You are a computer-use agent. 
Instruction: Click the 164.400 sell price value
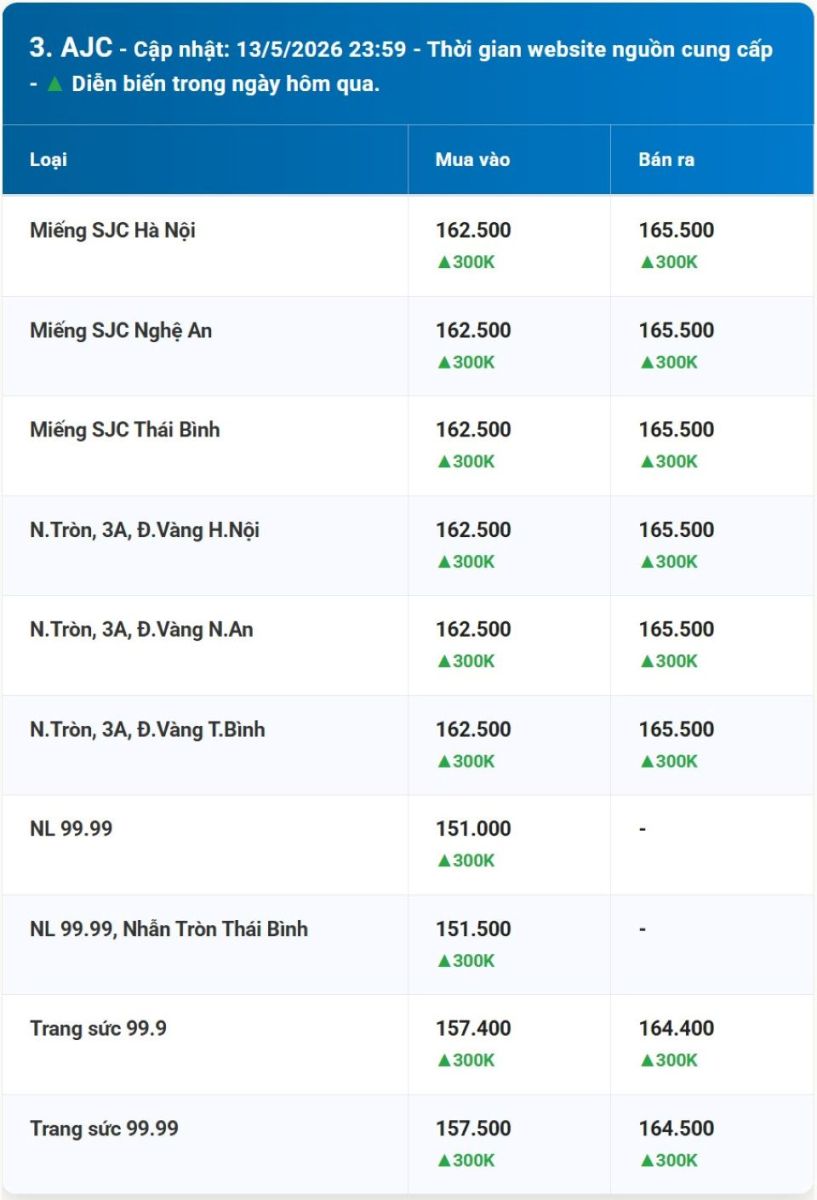coord(677,1028)
